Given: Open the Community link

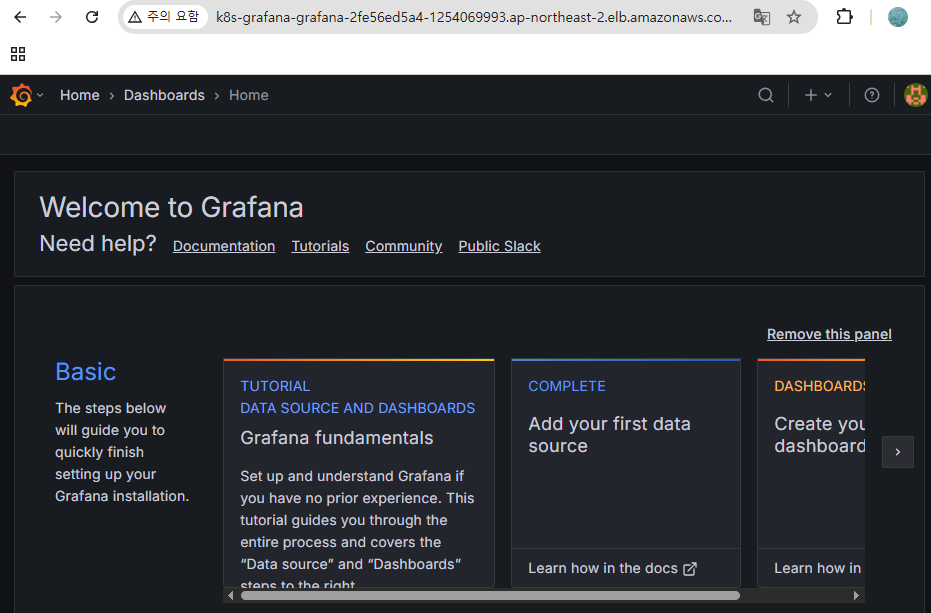Looking at the screenshot, I should pos(404,247).
